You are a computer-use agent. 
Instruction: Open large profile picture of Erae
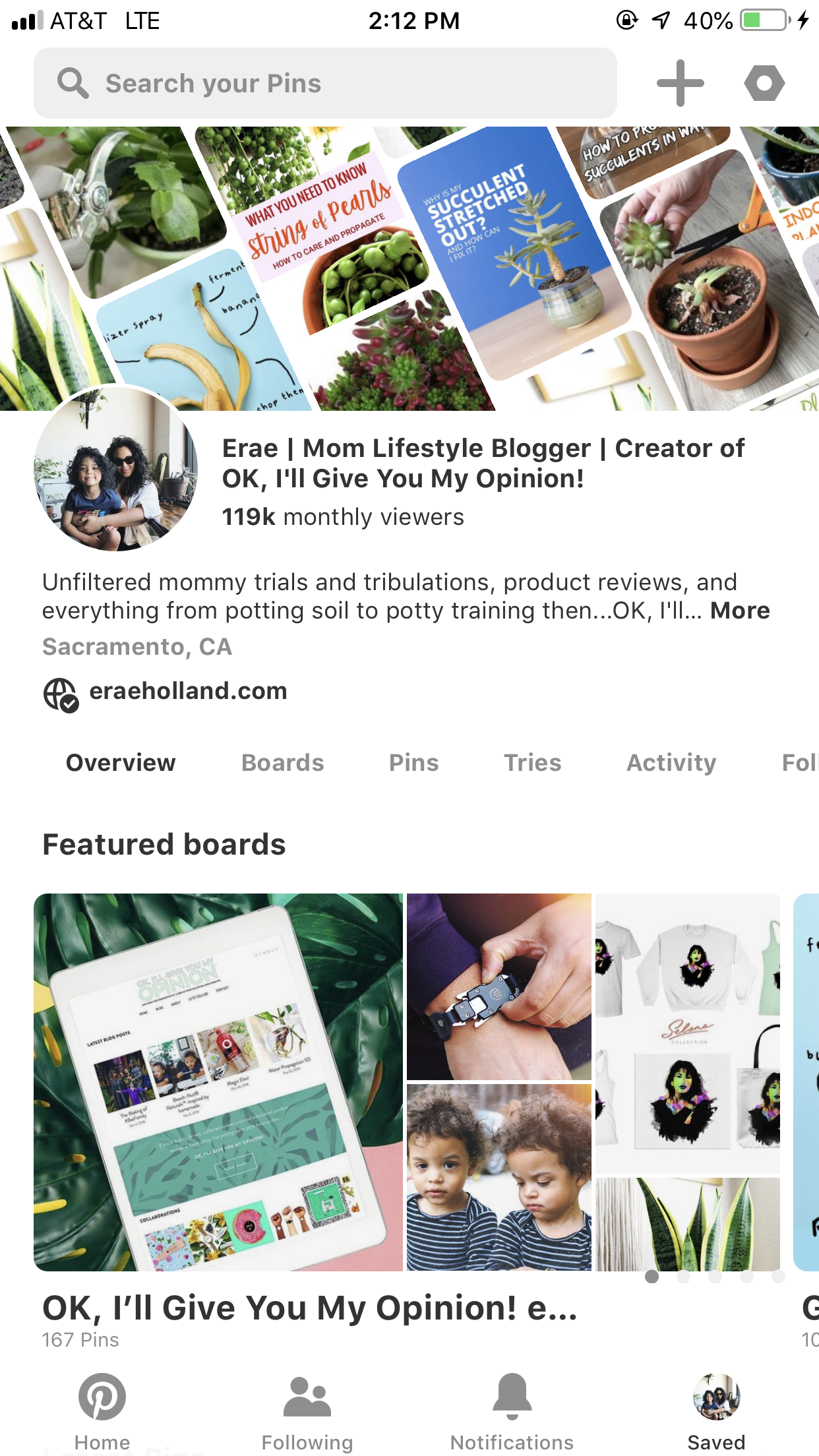[x=115, y=468]
